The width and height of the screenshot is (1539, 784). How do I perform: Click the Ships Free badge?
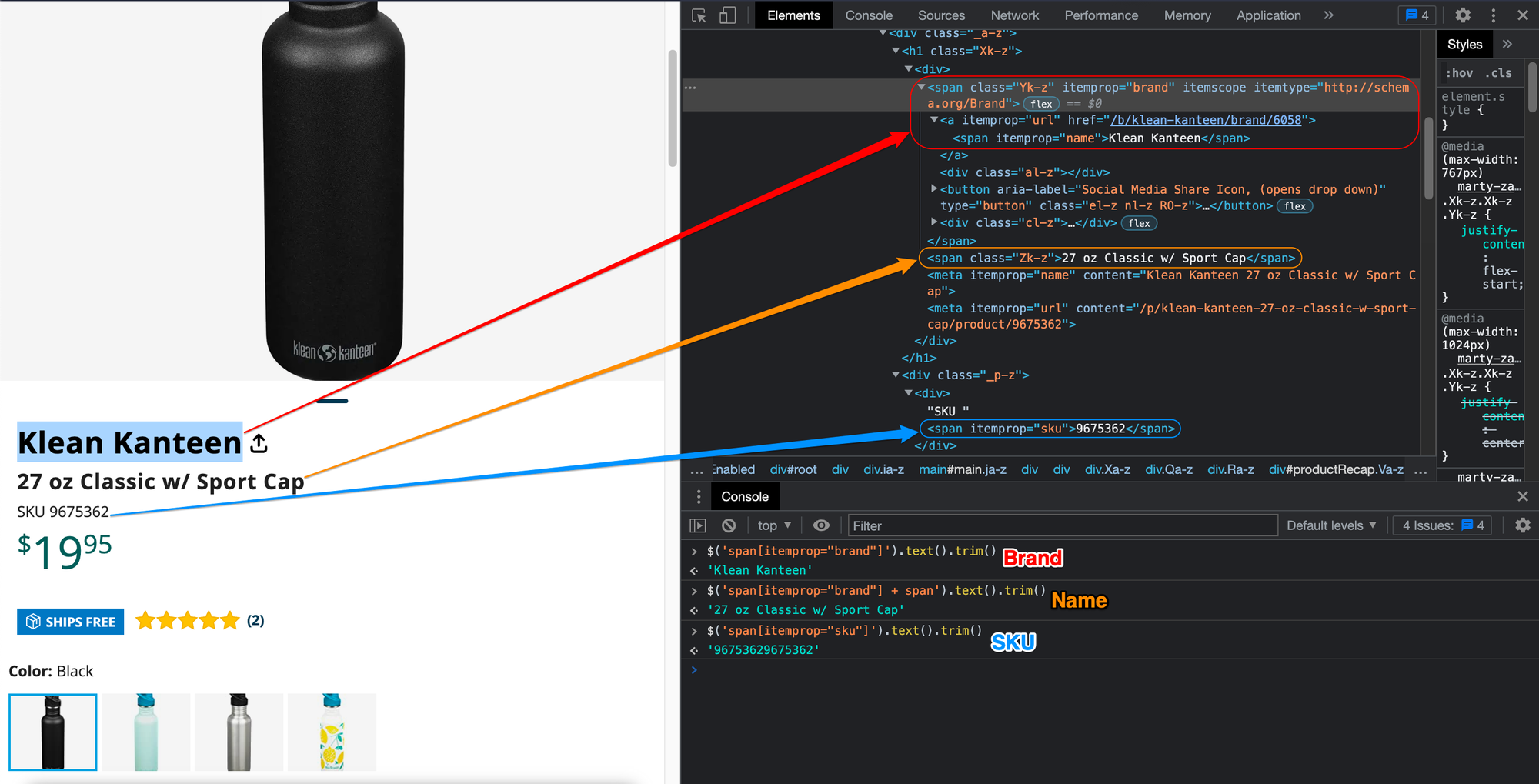pyautogui.click(x=71, y=622)
